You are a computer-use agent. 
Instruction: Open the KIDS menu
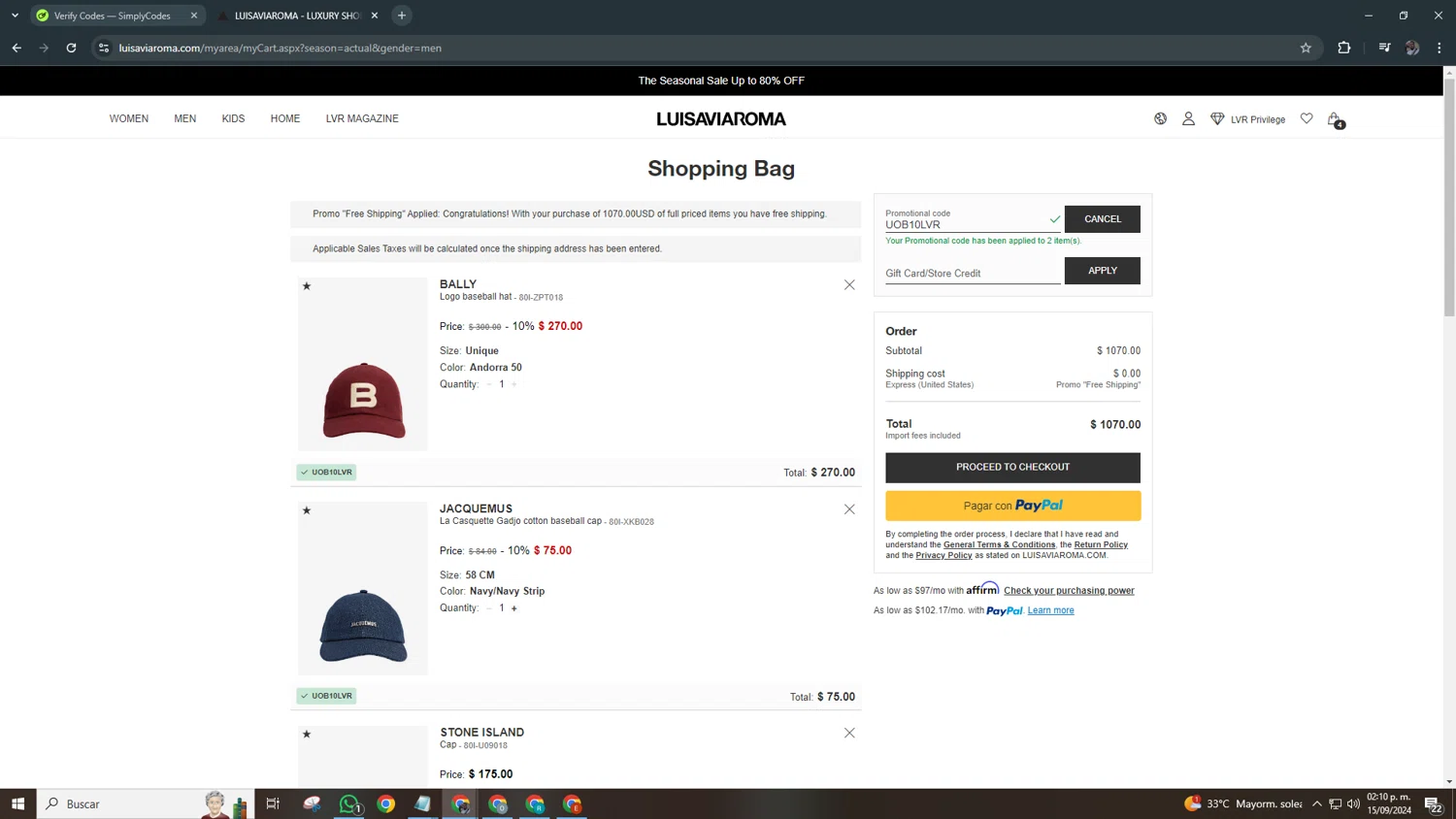(x=233, y=118)
